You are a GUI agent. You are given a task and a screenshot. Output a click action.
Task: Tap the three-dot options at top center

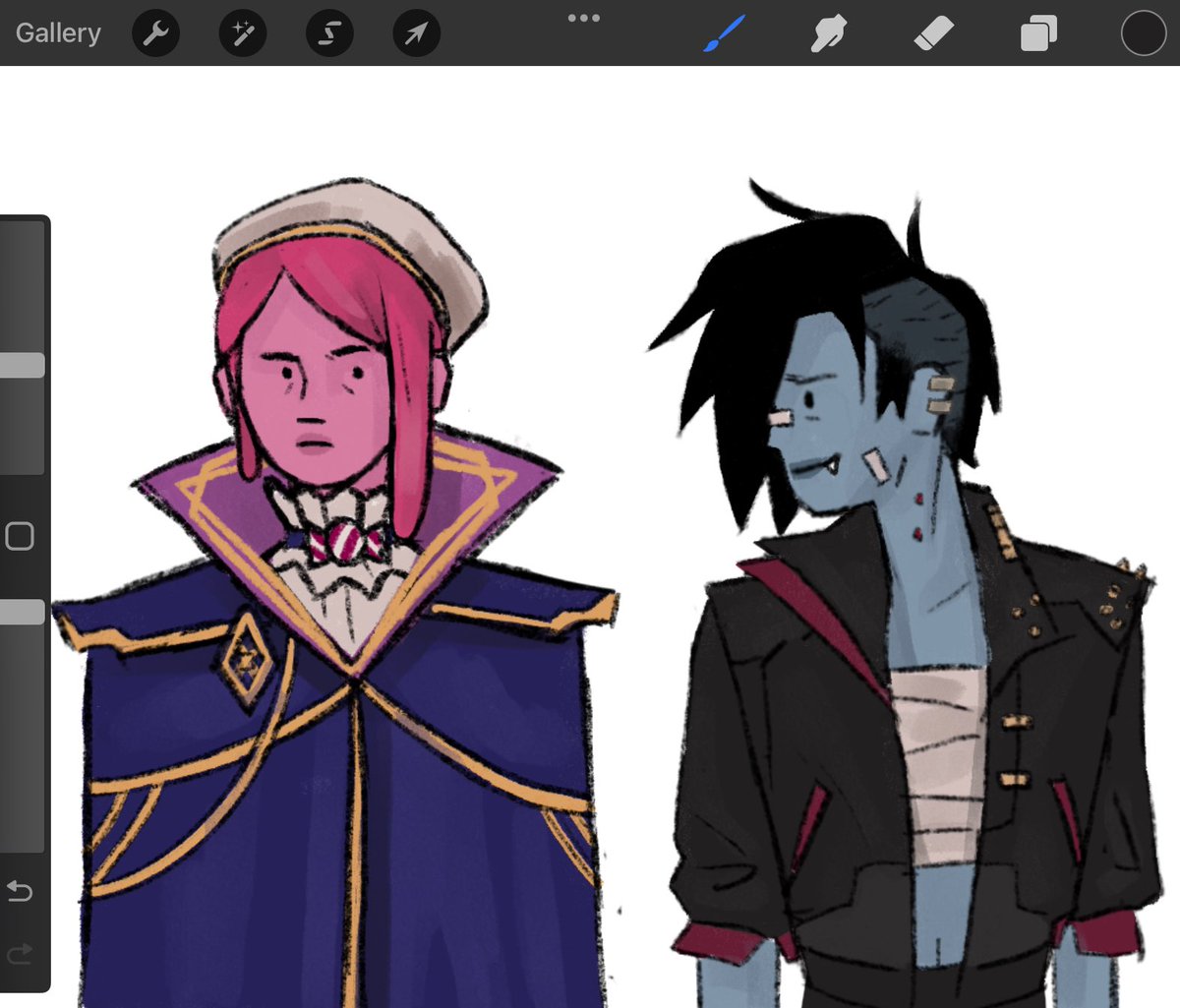tap(583, 18)
